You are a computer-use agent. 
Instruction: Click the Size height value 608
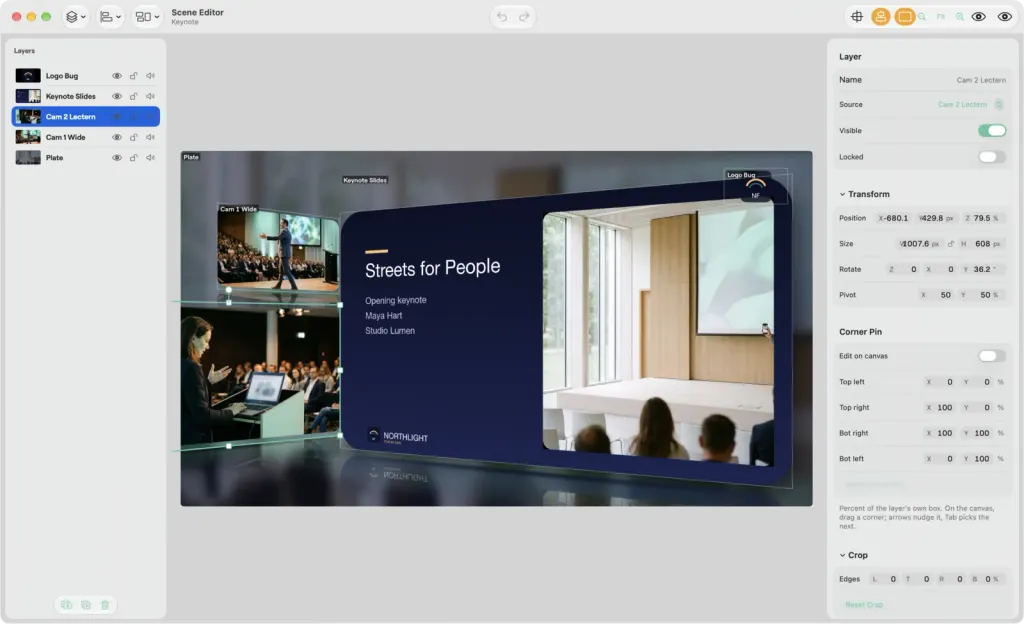[x=982, y=243]
